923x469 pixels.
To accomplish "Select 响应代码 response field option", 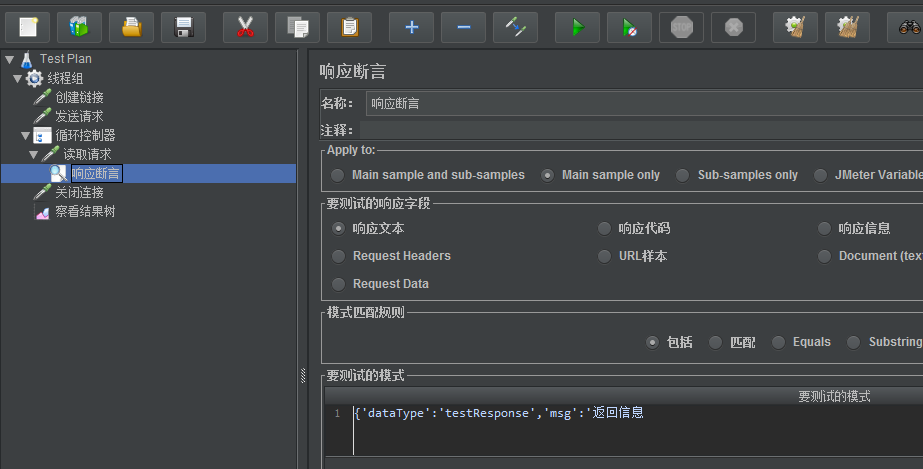I will [605, 228].
